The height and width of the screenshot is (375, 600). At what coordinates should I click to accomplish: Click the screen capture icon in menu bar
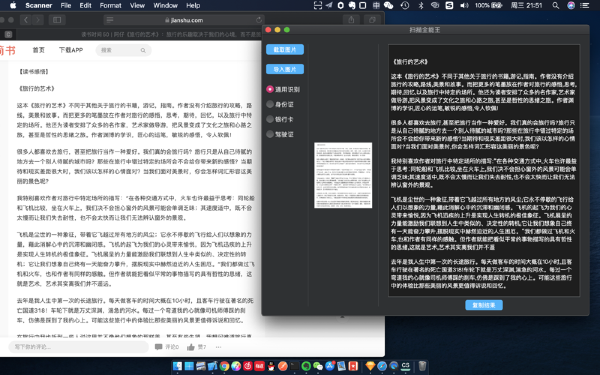(318, 5)
